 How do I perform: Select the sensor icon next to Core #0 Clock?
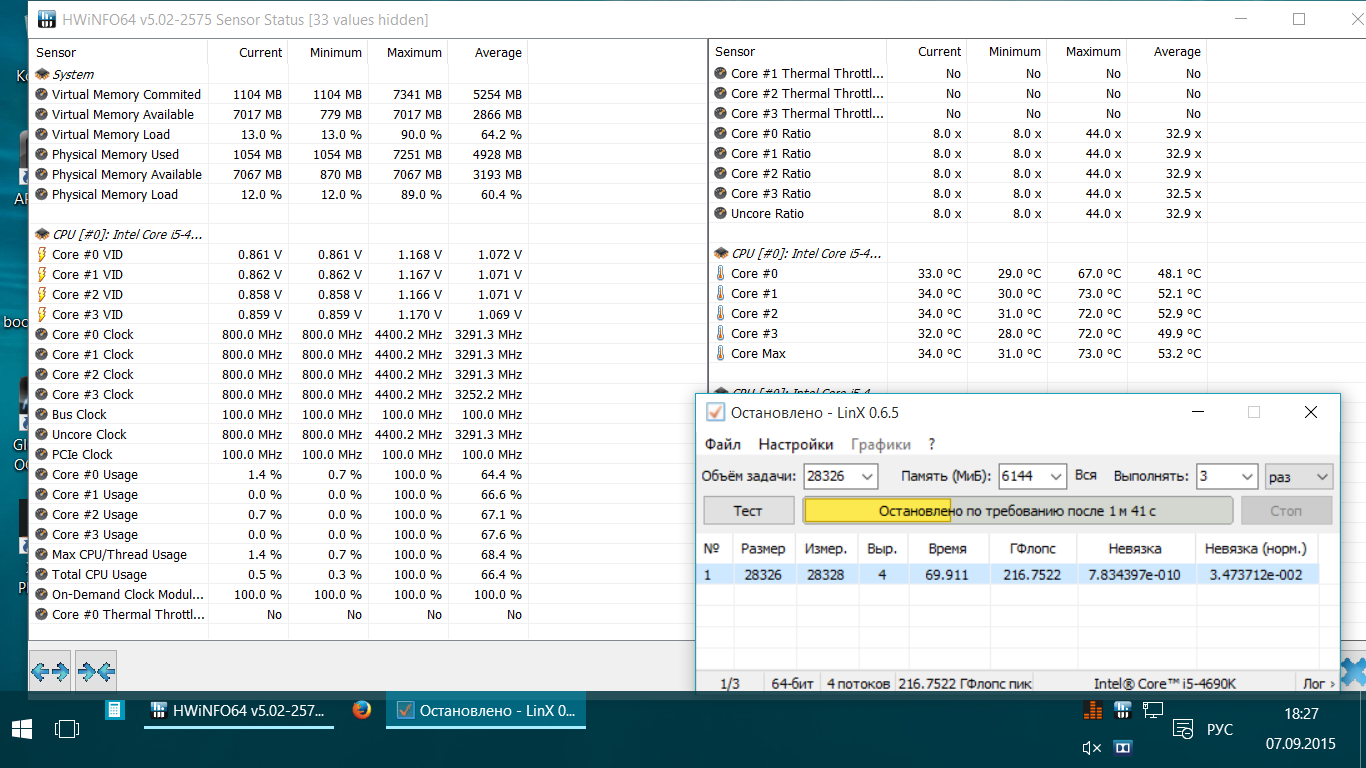pyautogui.click(x=41, y=334)
